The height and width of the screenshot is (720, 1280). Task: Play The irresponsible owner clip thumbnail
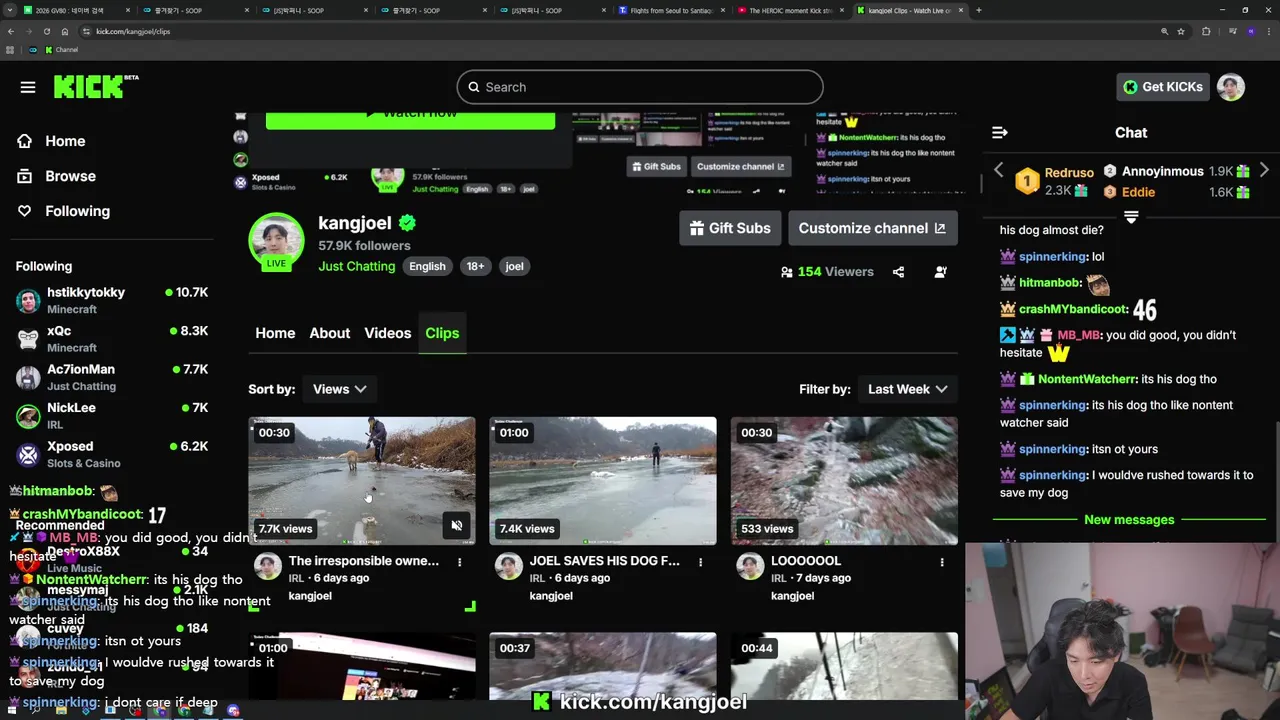tap(362, 481)
